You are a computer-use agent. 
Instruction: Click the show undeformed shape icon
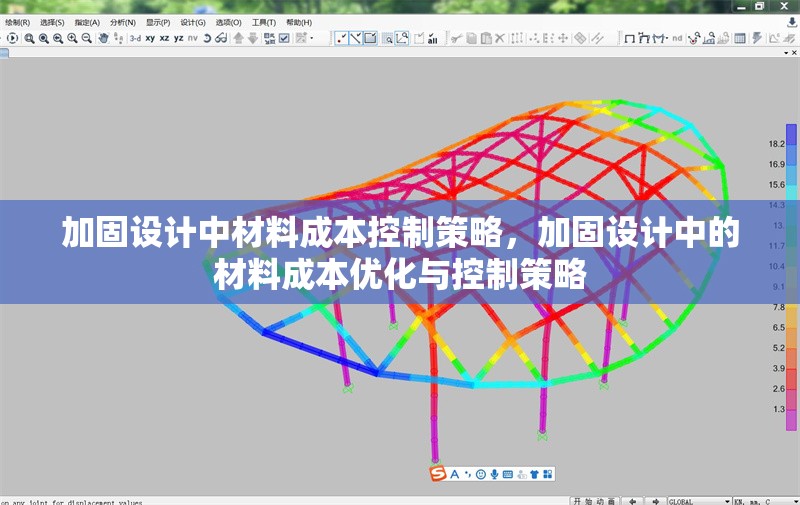[x=630, y=38]
